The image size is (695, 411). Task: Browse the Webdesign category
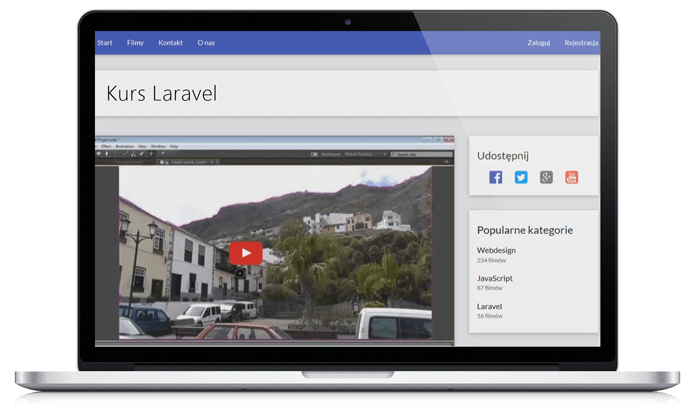[497, 250]
